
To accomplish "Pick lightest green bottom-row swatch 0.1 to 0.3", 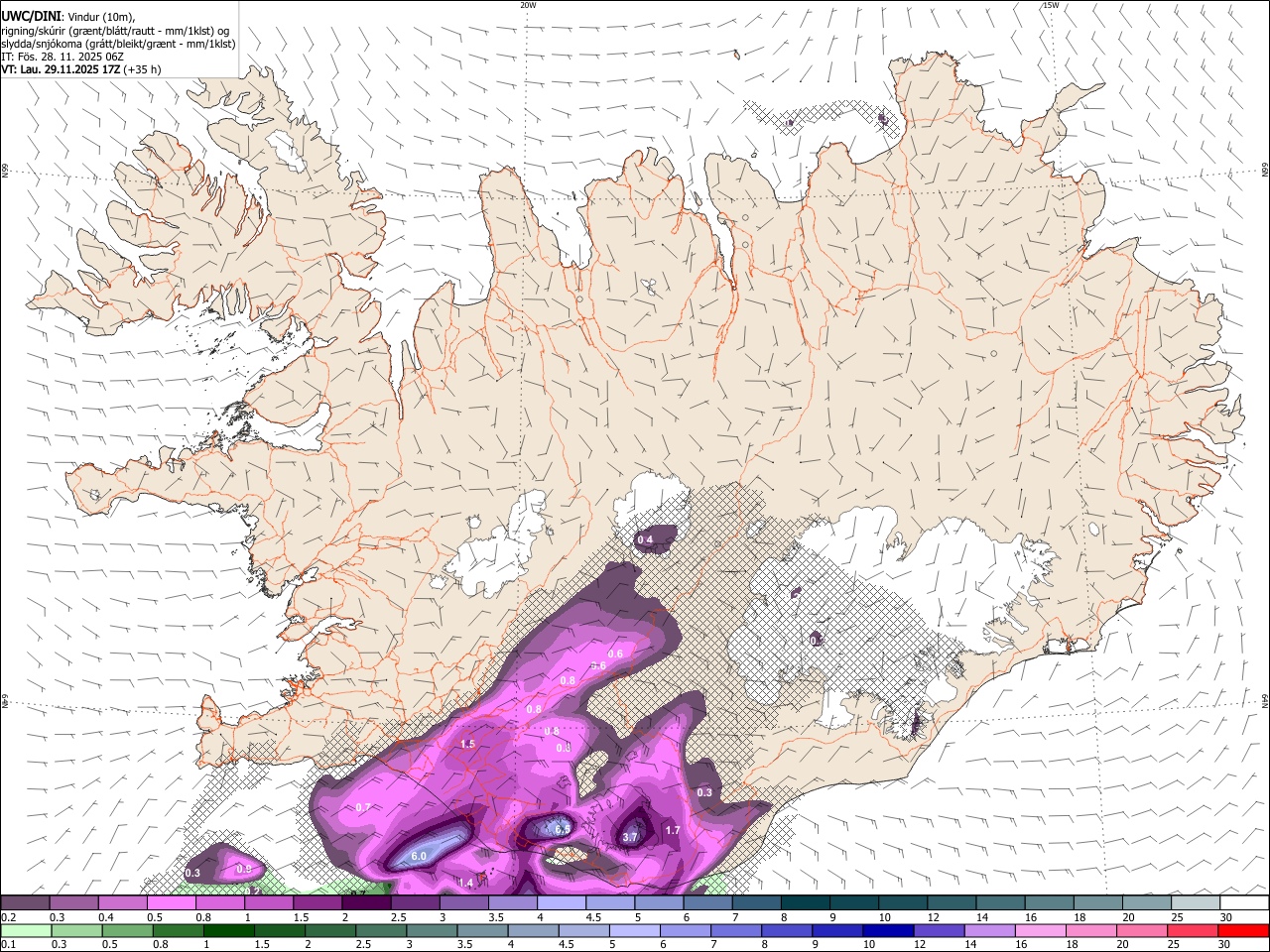I will 26,931.
